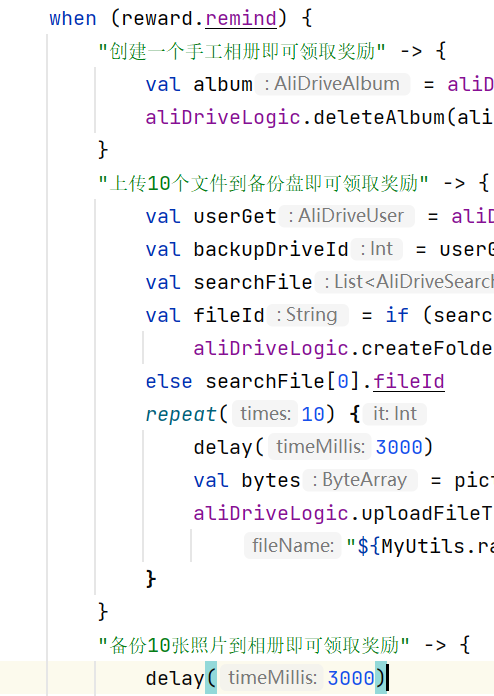Viewport: 494px width, 696px height.
Task: Click the String hint after fileId
Action: pyautogui.click(x=308, y=315)
